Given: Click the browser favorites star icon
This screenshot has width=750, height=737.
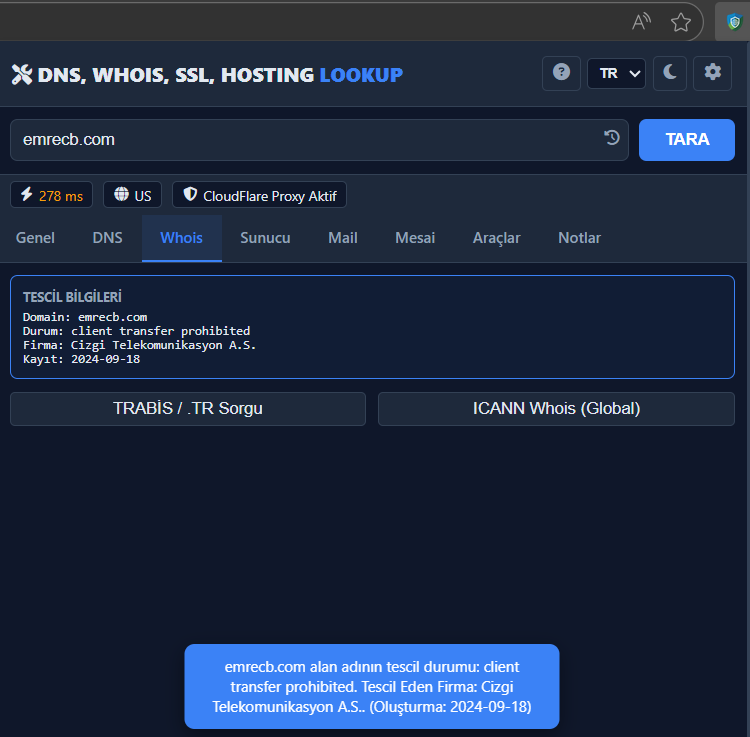Looking at the screenshot, I should [x=681, y=22].
